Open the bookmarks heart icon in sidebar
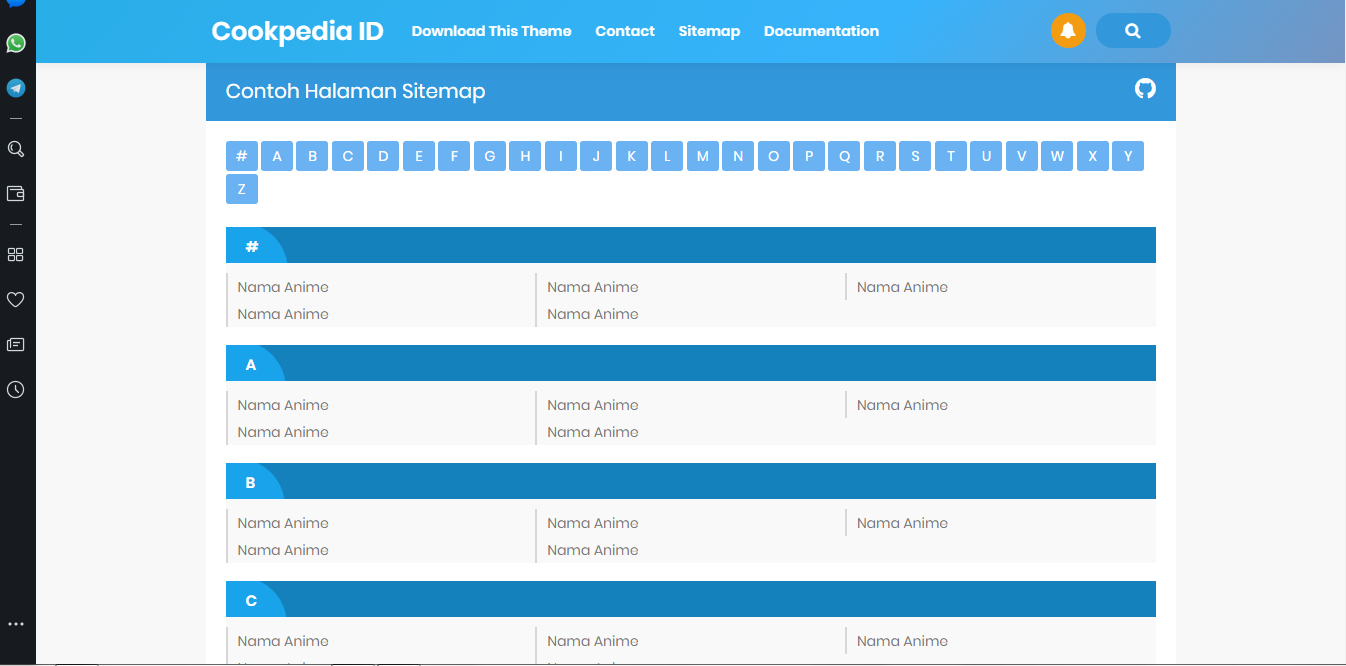The height and width of the screenshot is (666, 1346). coord(15,299)
